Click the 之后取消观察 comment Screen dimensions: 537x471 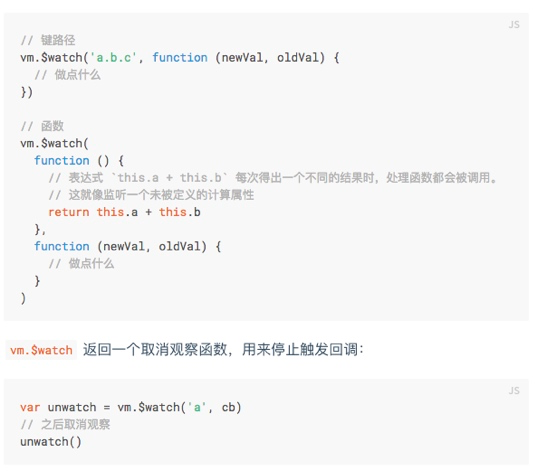(x=65, y=424)
